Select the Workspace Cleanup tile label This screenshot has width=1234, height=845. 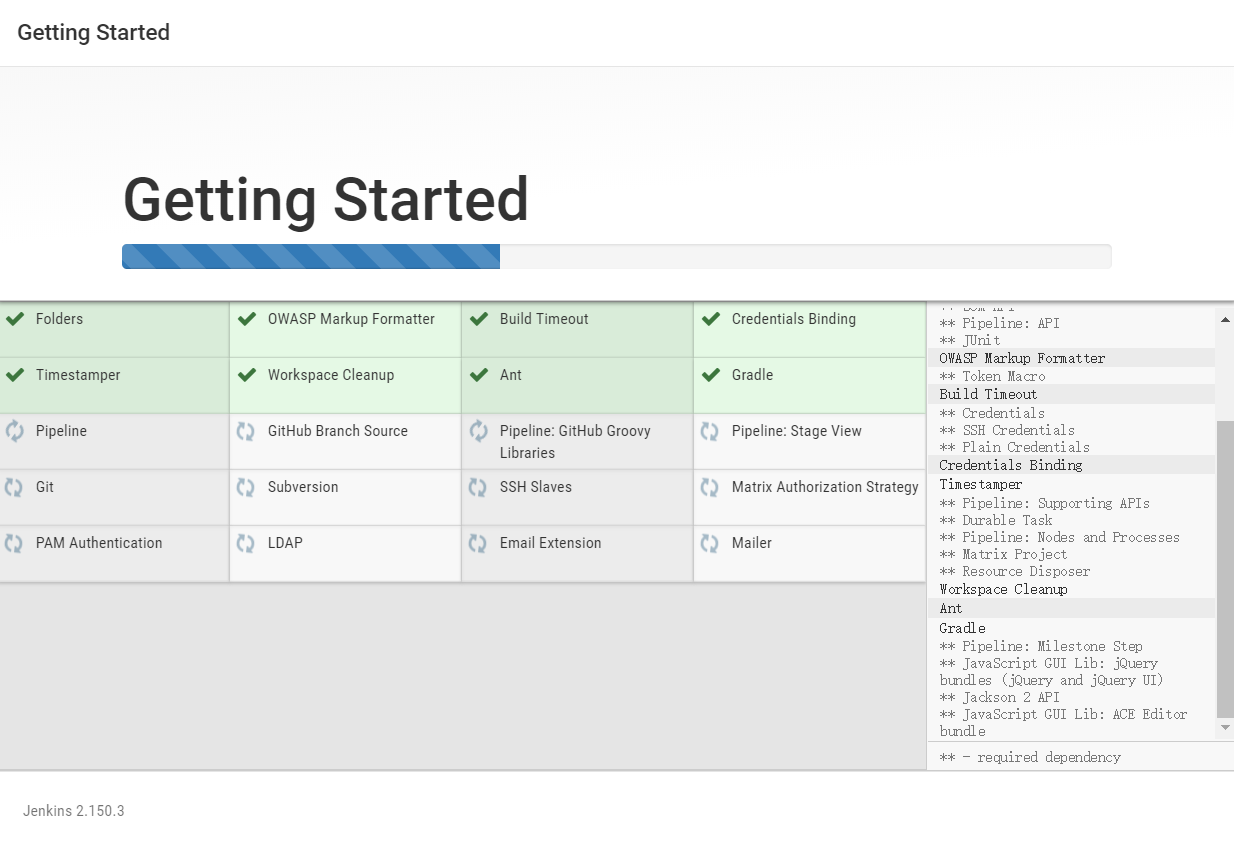coord(331,375)
